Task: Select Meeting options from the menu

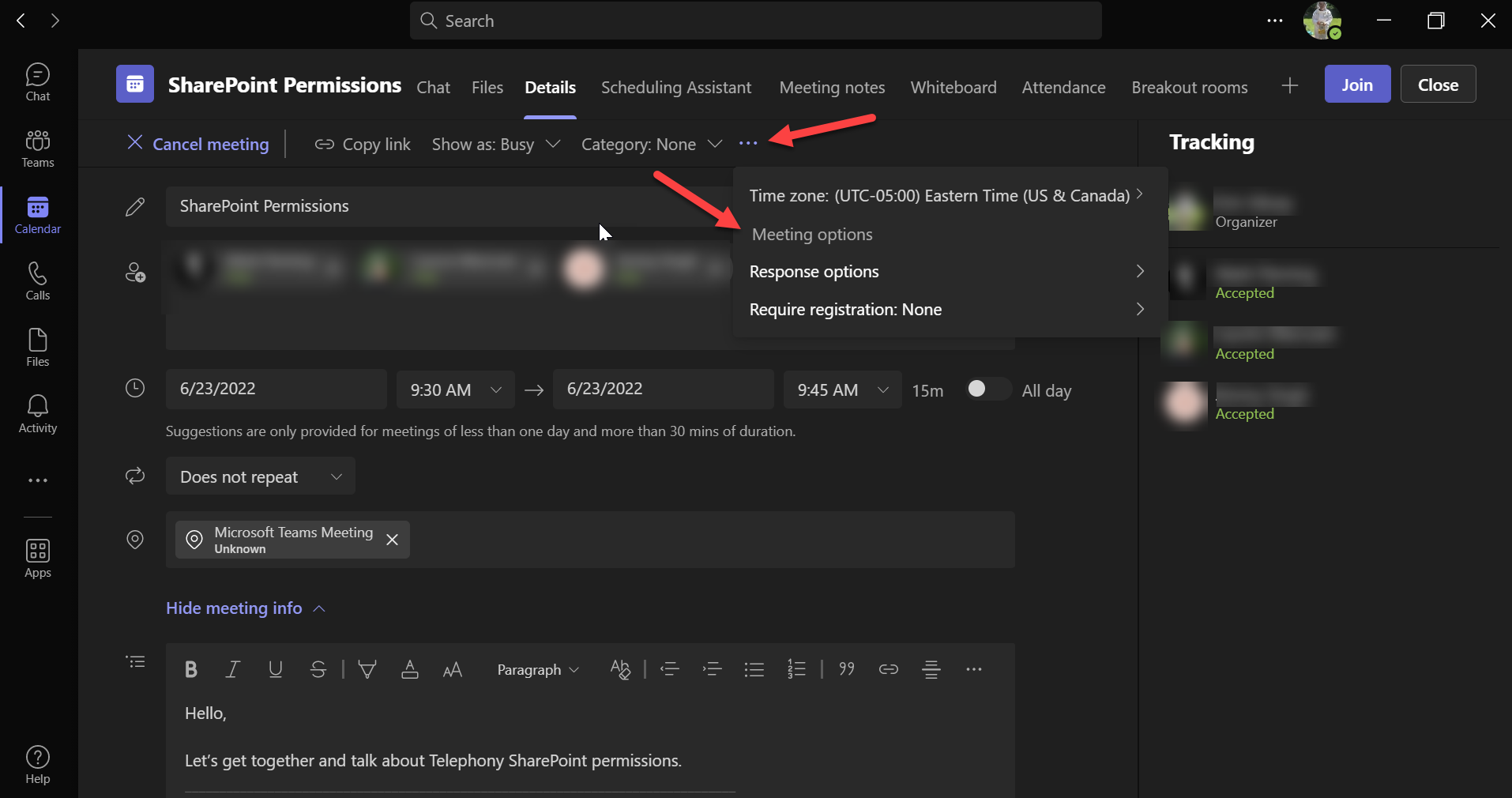Action: click(x=812, y=235)
